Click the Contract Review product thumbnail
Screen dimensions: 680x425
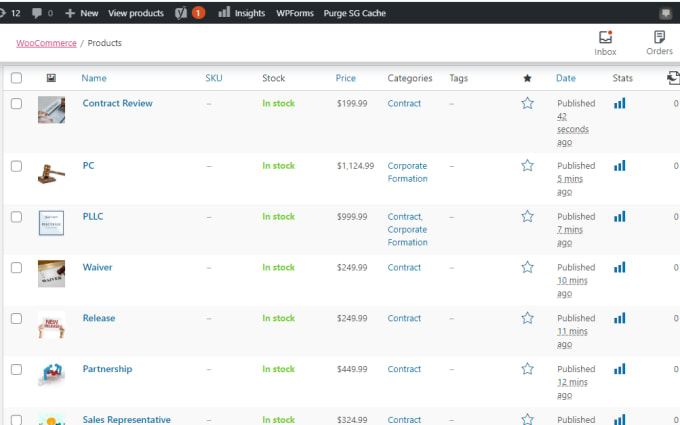(51, 110)
